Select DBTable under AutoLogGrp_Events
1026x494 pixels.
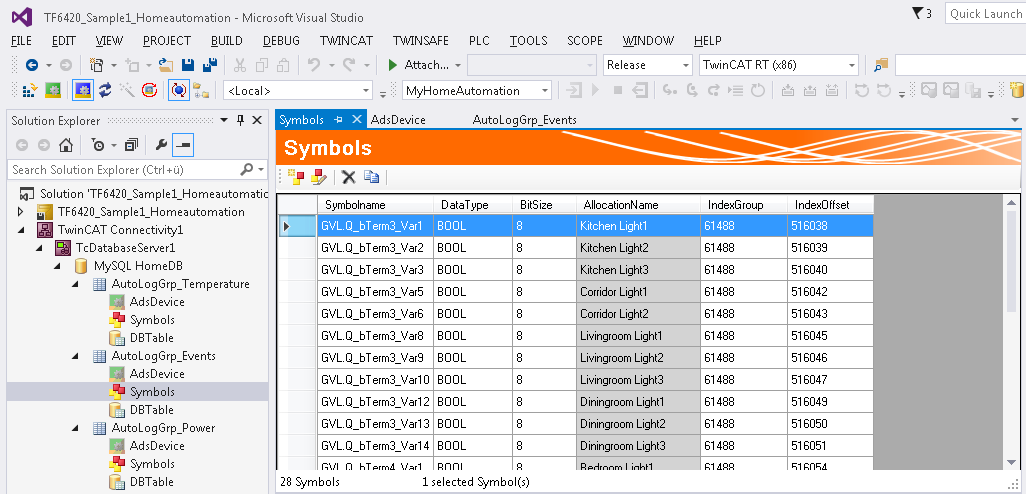coord(151,410)
